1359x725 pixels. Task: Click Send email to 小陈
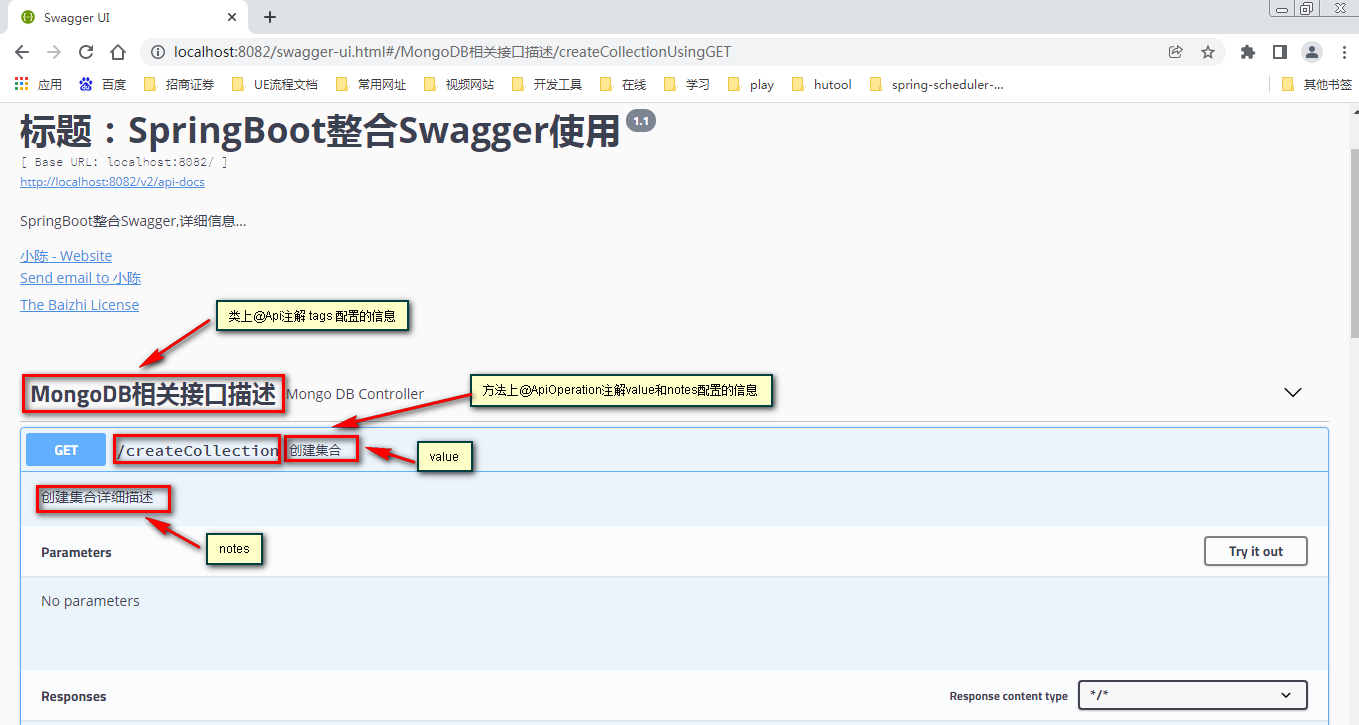(x=80, y=278)
